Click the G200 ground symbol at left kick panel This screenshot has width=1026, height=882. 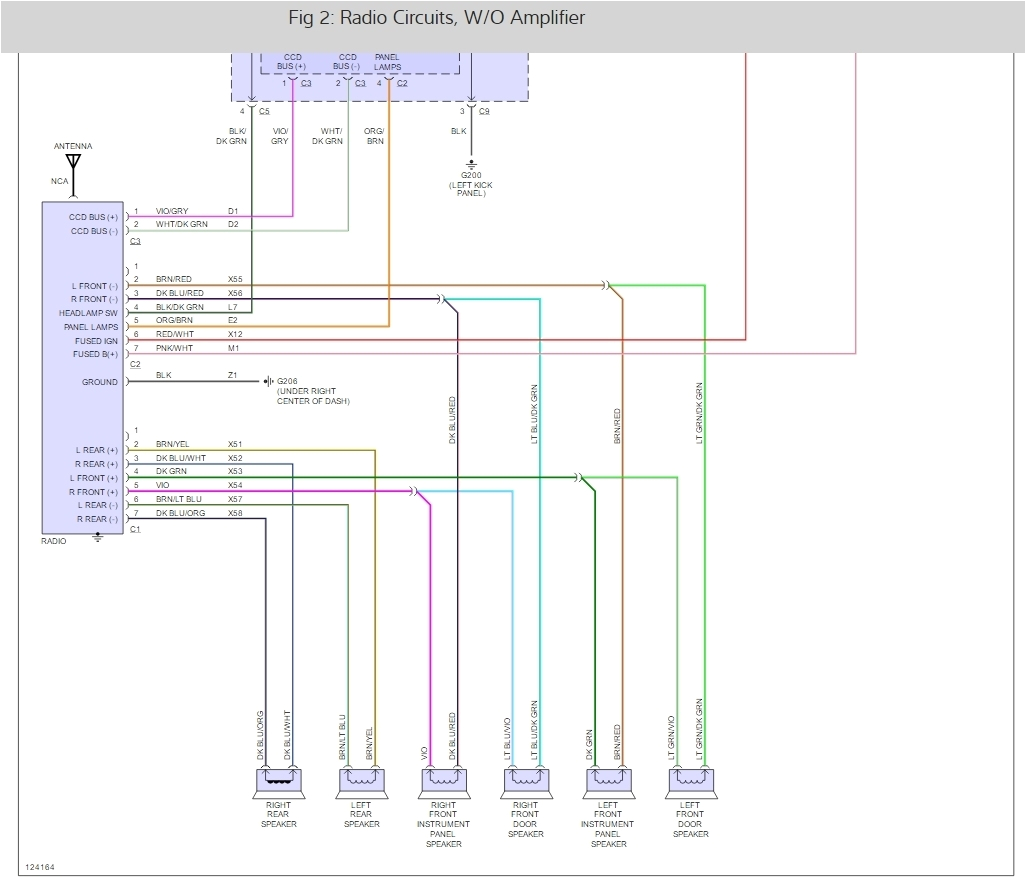[x=470, y=163]
